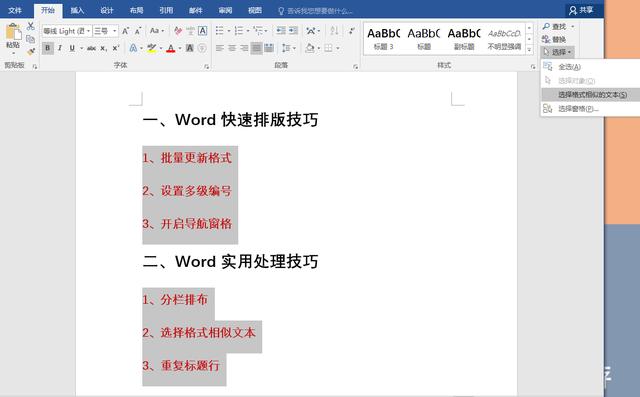Click the borders grid icon
Image resolution: width=640 pixels, height=397 pixels.
(x=328, y=48)
